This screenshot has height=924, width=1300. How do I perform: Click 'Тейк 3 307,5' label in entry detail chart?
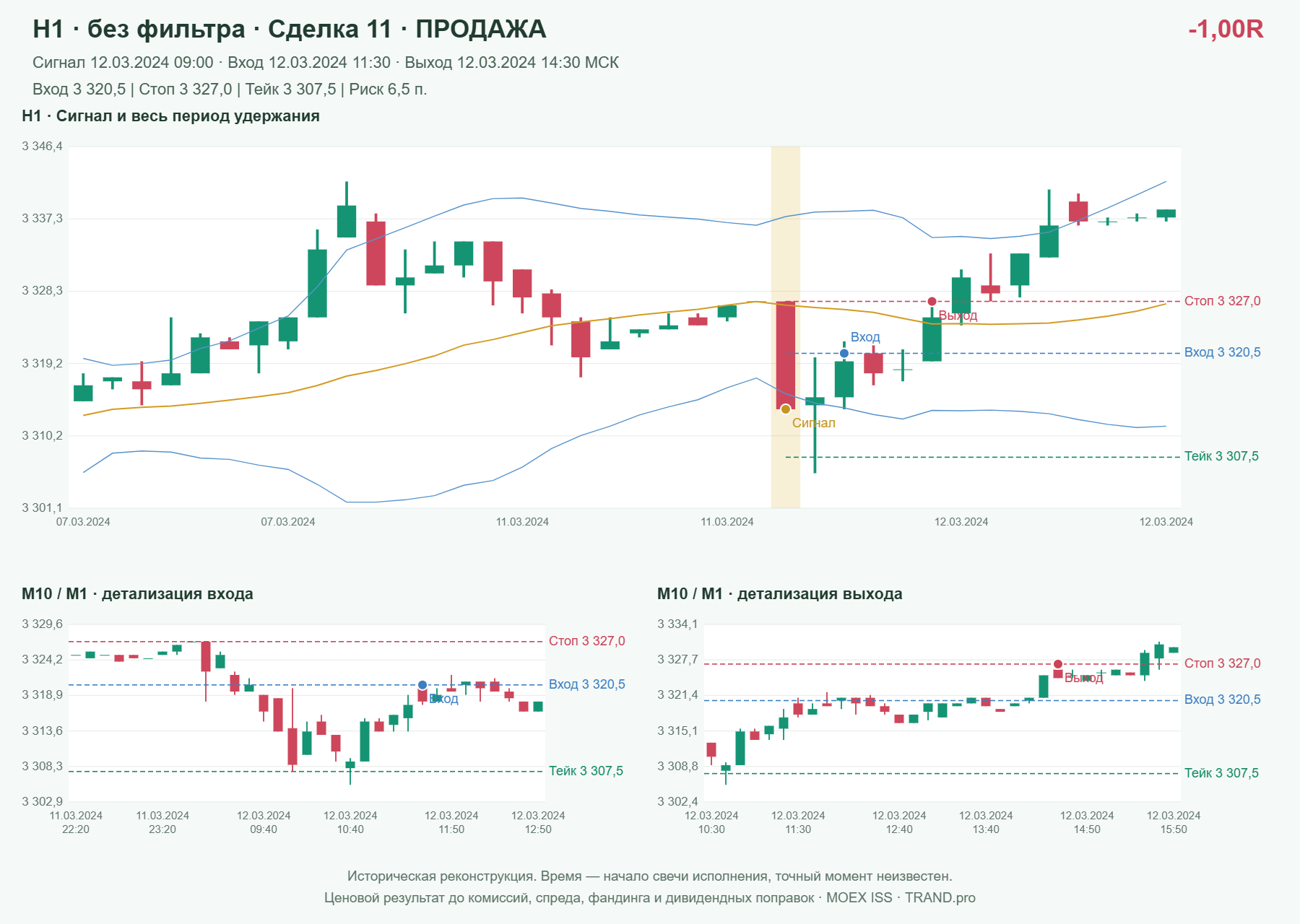coord(586,771)
